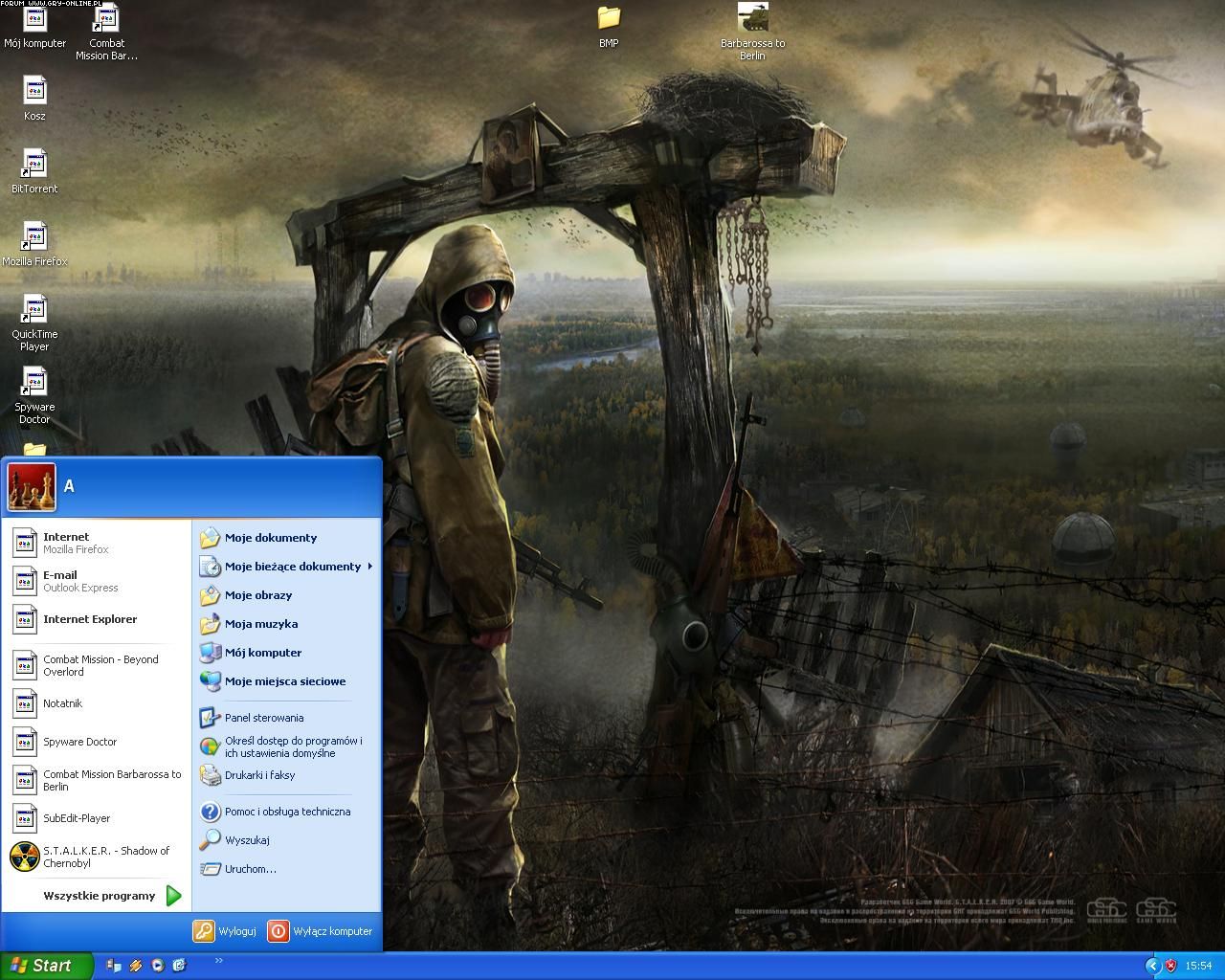Open SubEdit-Player from Start menu
Viewport: 1225px width, 980px height.
click(96, 818)
